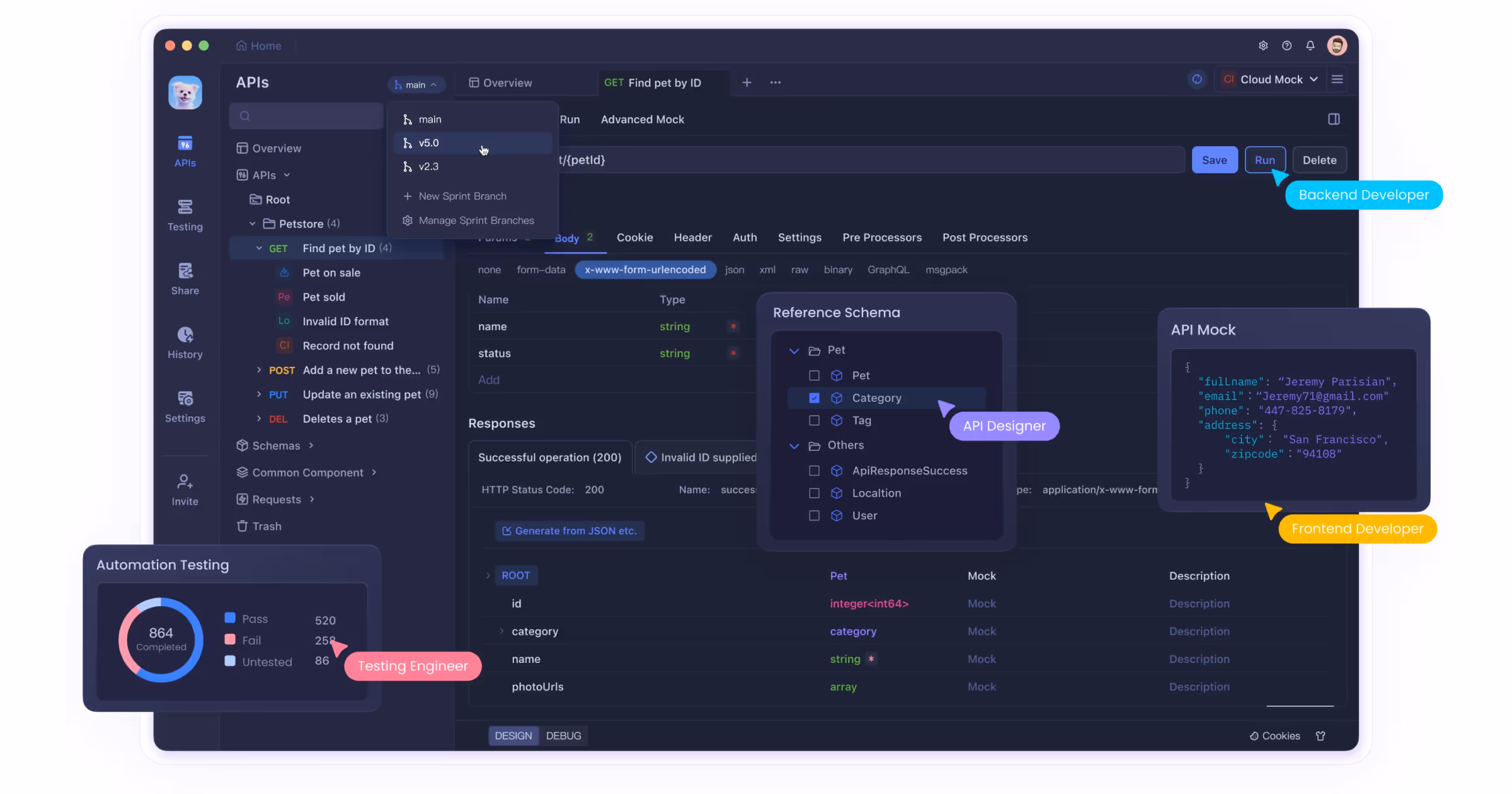Check the Tag schema checkbox
Screen dimensions: 1512x794
point(814,421)
